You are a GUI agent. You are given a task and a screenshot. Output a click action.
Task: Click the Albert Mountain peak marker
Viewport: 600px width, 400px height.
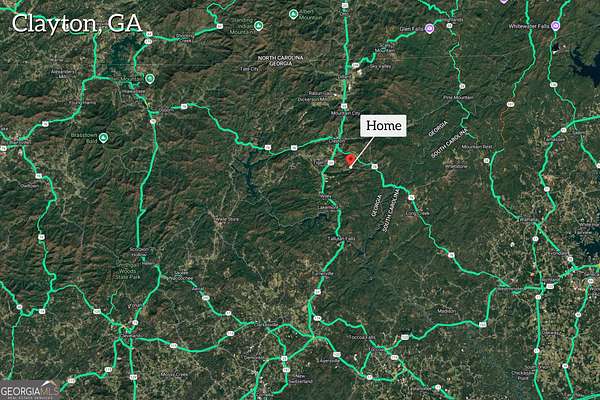293,15
